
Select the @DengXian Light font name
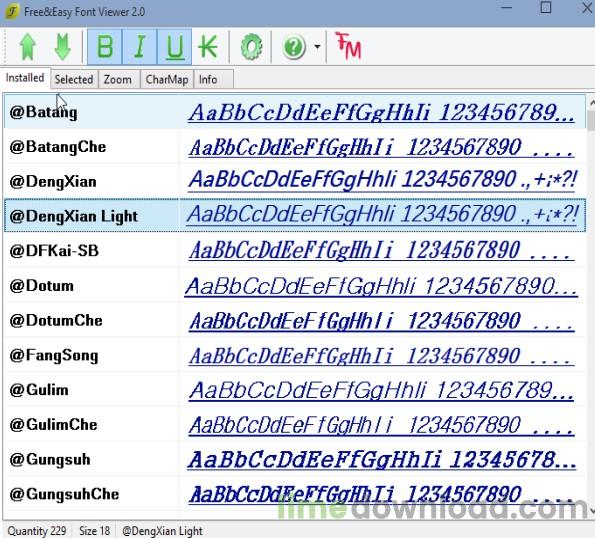tap(73, 216)
